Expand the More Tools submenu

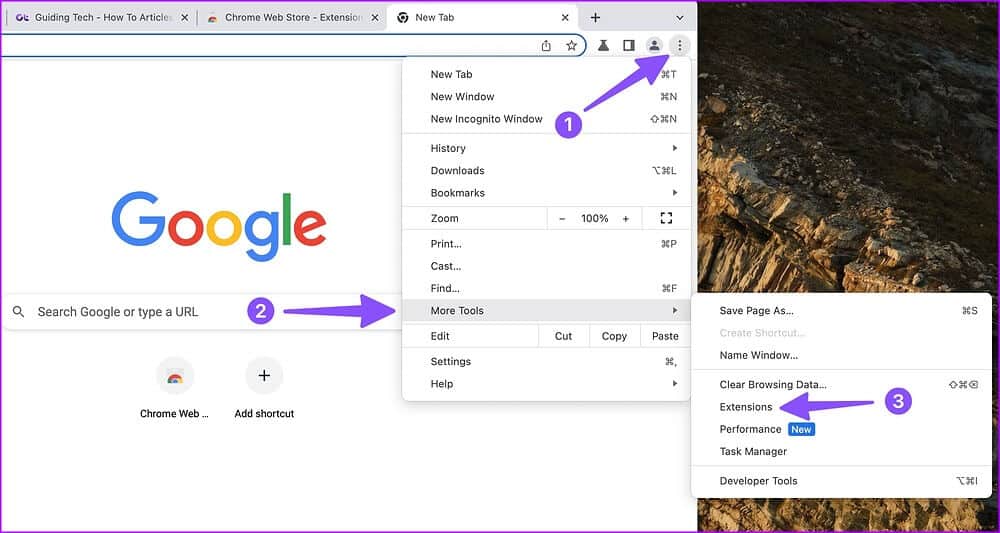(547, 310)
